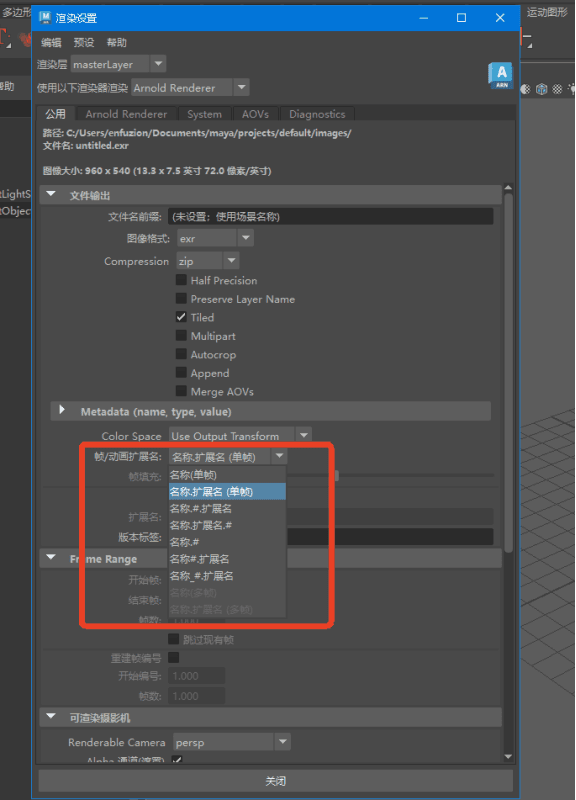Expand the Metadata (name, type, value) section

62,410
